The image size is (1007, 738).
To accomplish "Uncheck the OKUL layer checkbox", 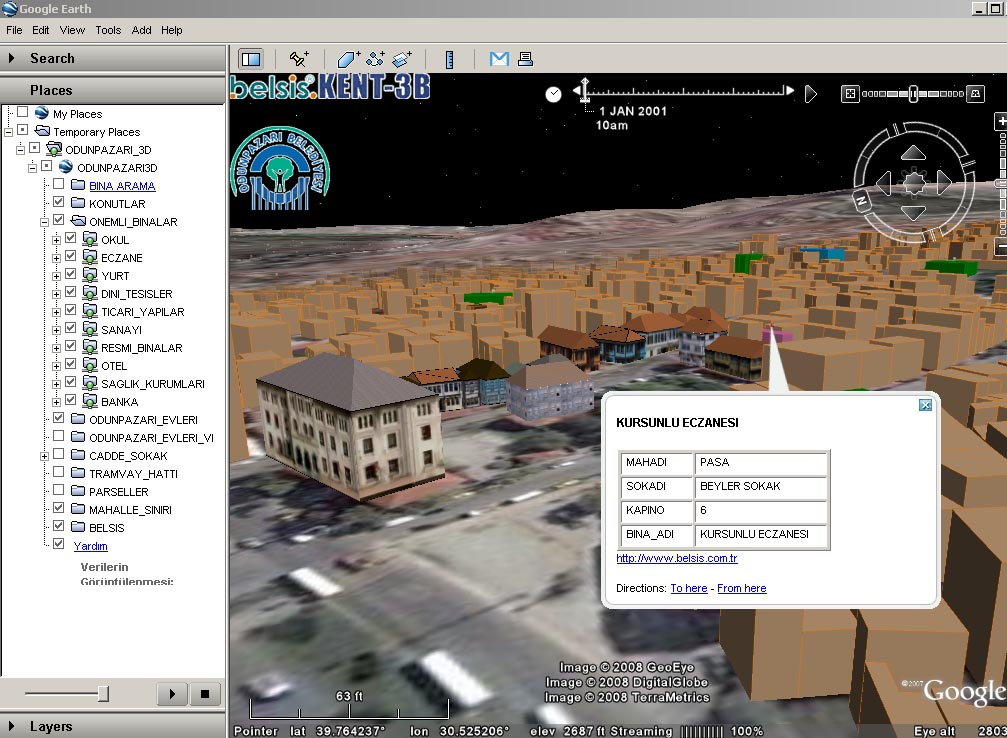I will [x=71, y=238].
